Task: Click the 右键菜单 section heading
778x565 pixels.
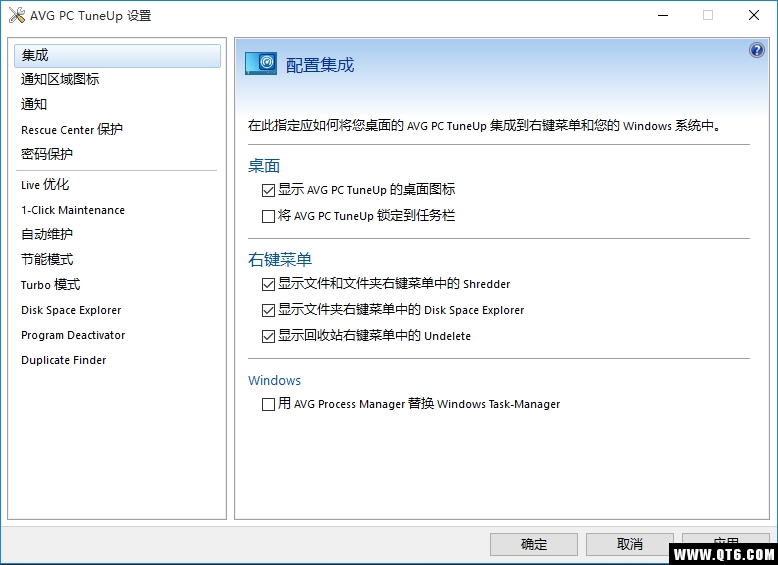Action: click(280, 259)
